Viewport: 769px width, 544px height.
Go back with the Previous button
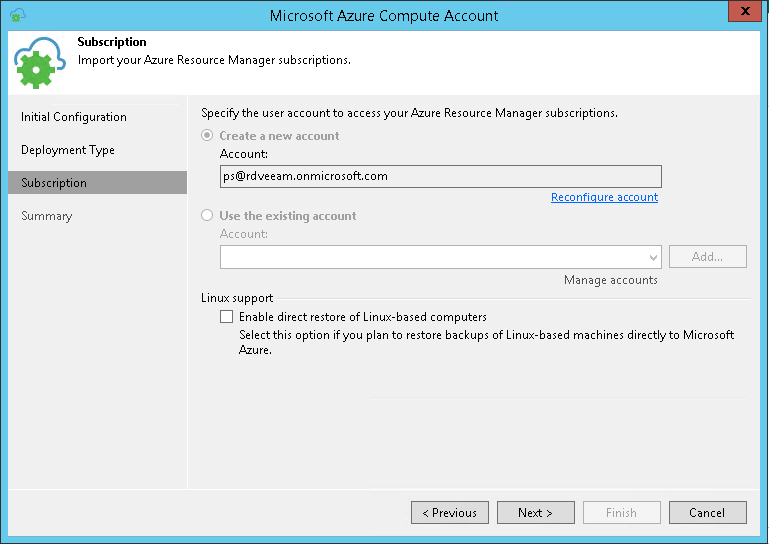click(450, 513)
